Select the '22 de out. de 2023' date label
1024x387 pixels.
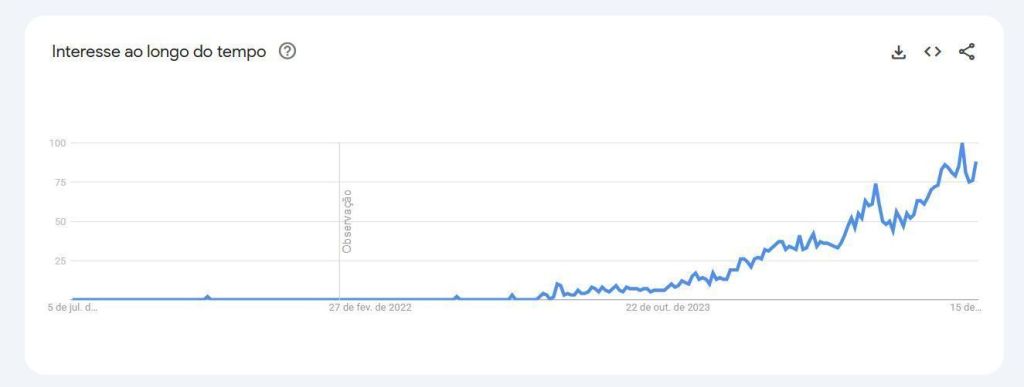[x=667, y=307]
